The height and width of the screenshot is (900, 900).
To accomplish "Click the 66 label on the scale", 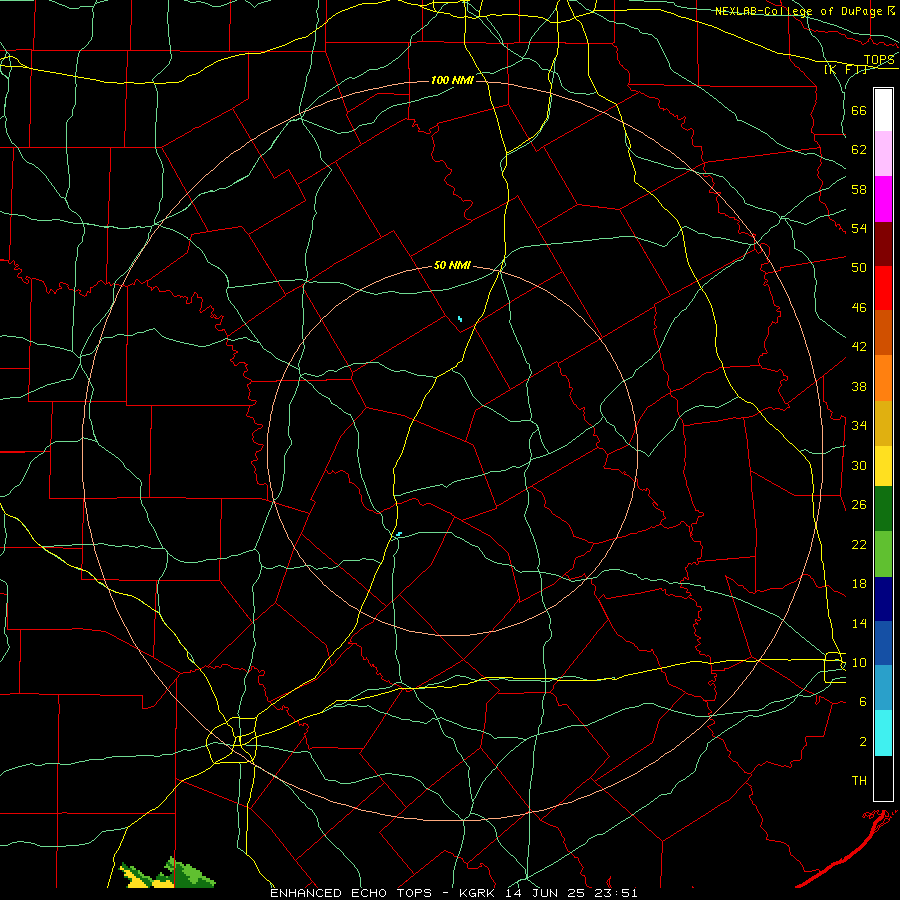I will coord(859,110).
